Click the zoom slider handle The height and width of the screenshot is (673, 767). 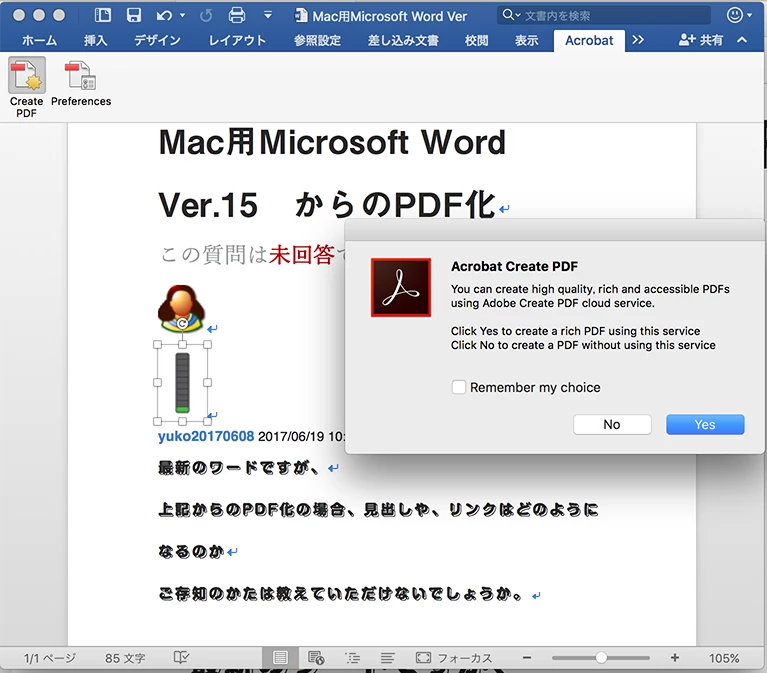[601, 658]
